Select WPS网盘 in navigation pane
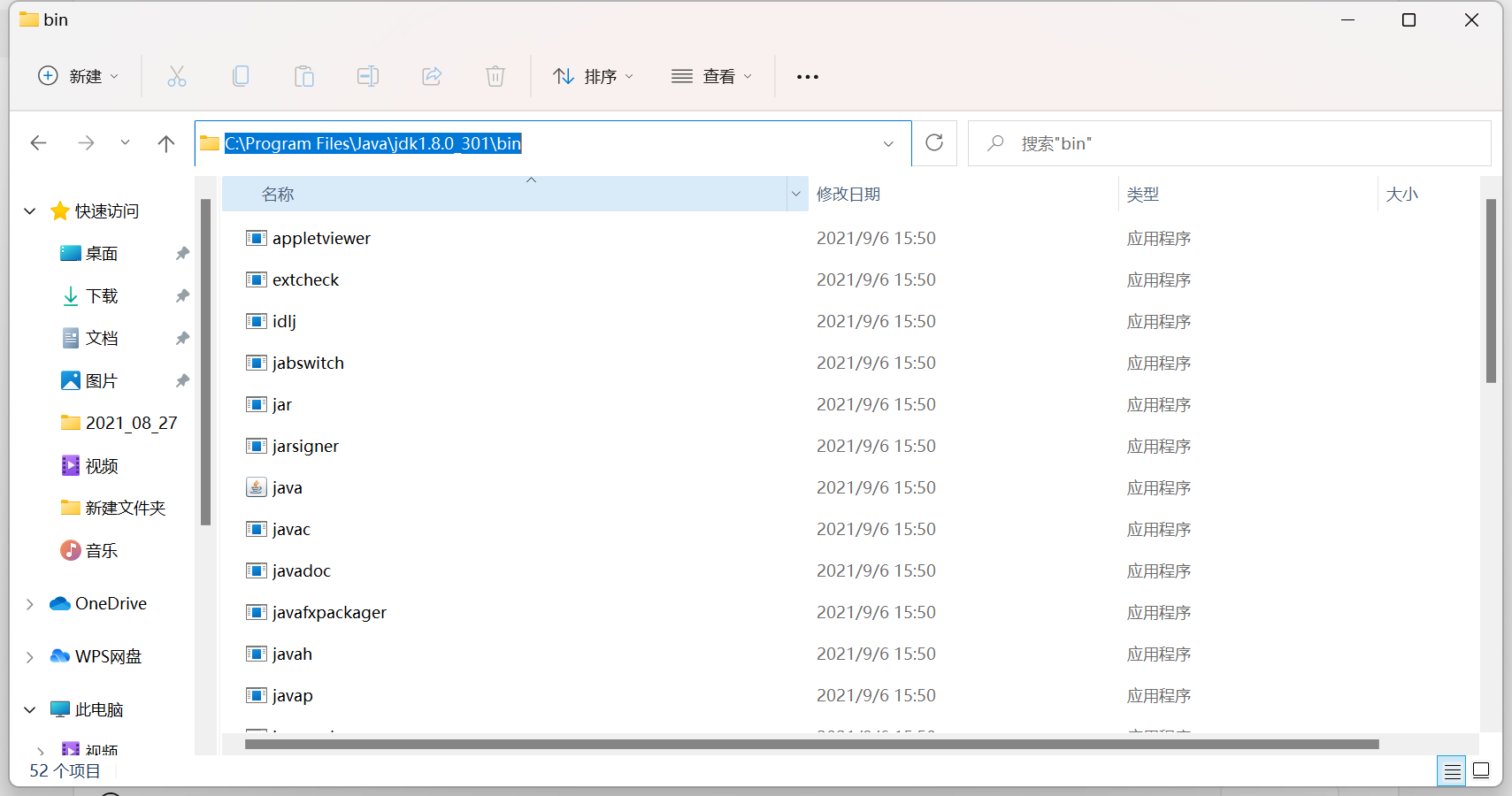The height and width of the screenshot is (796, 1512). [x=96, y=657]
